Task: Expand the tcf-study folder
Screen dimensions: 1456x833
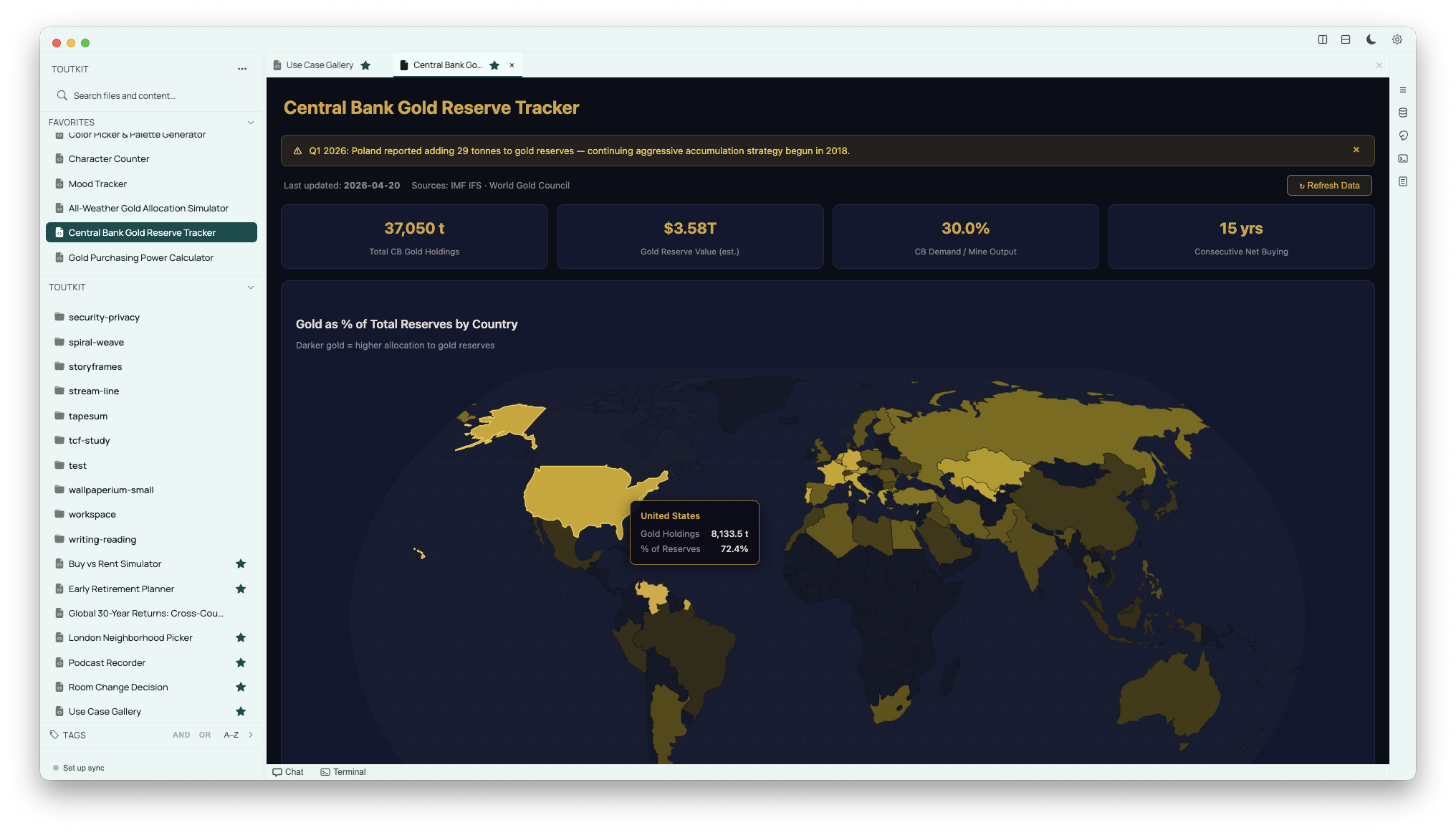Action: click(151, 441)
